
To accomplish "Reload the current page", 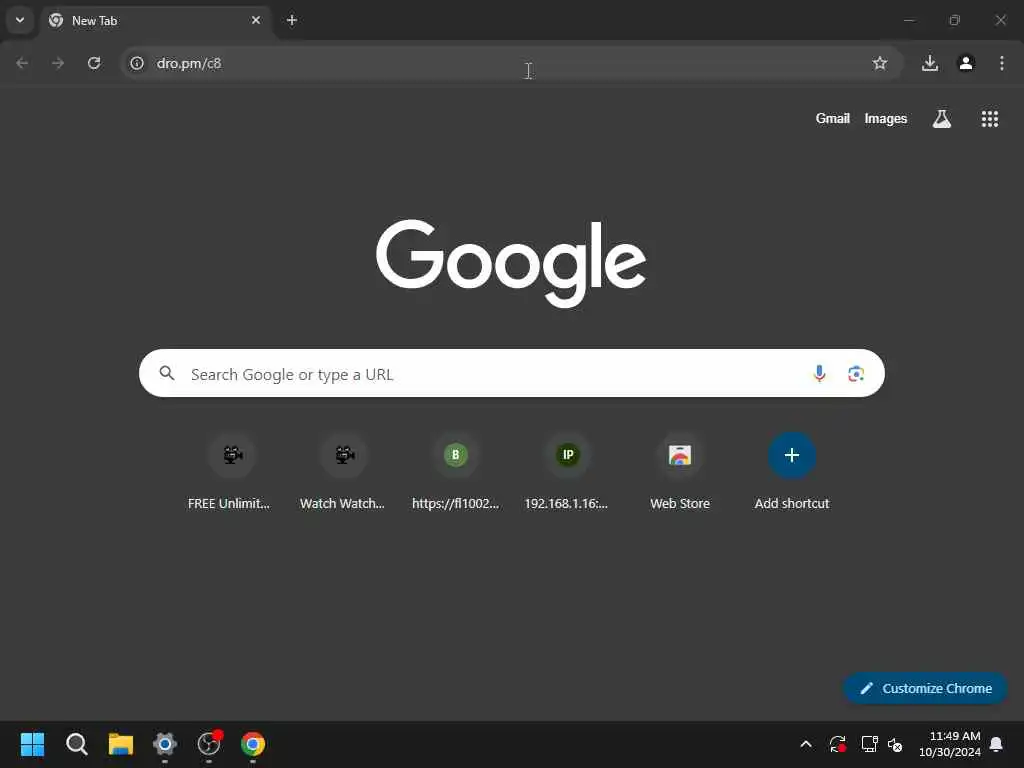I will point(94,63).
